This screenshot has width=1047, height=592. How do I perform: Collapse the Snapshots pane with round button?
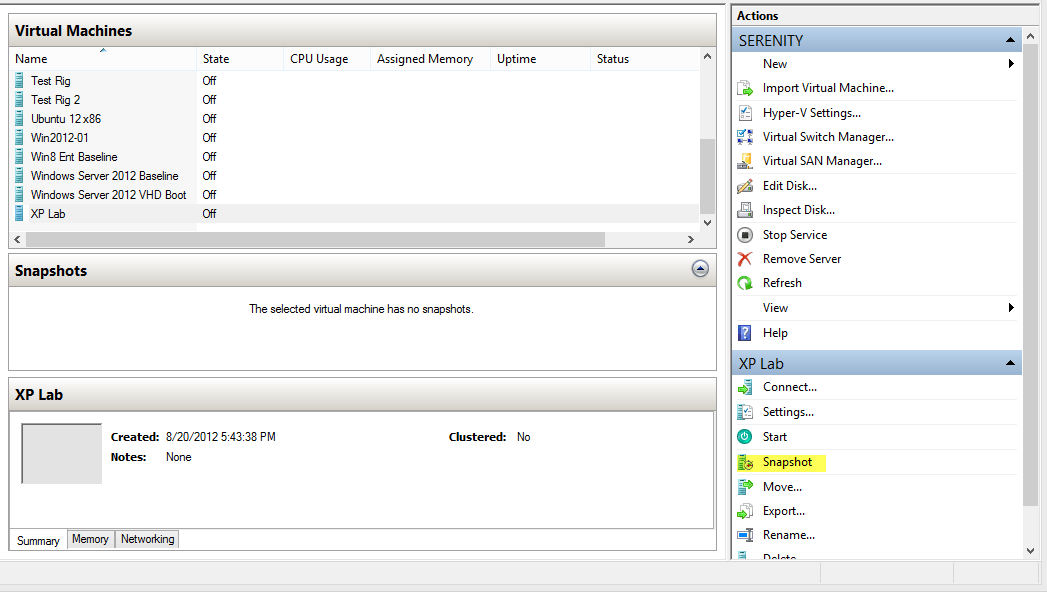coord(700,269)
